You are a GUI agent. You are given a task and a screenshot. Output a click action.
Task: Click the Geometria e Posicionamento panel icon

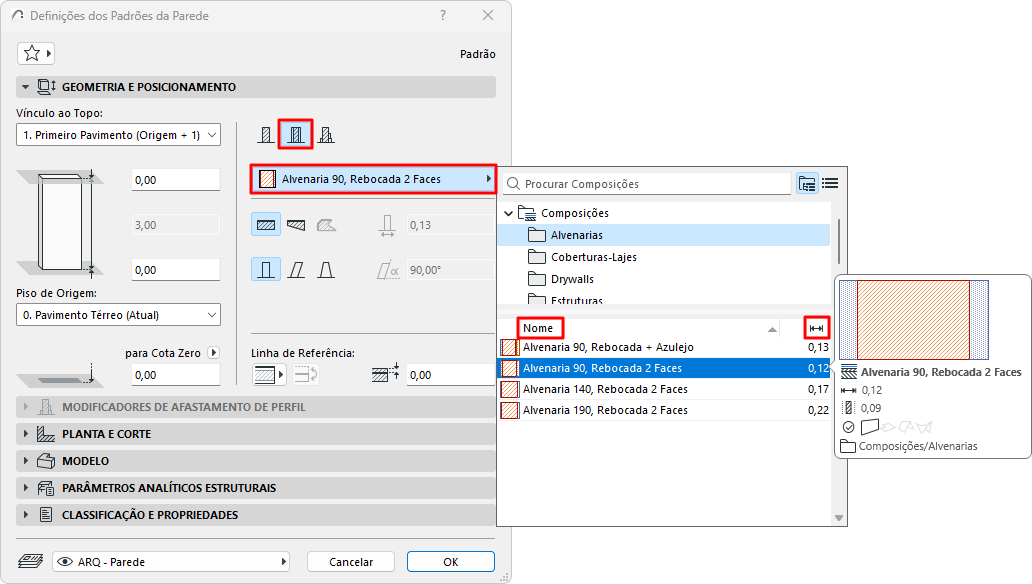(46, 87)
